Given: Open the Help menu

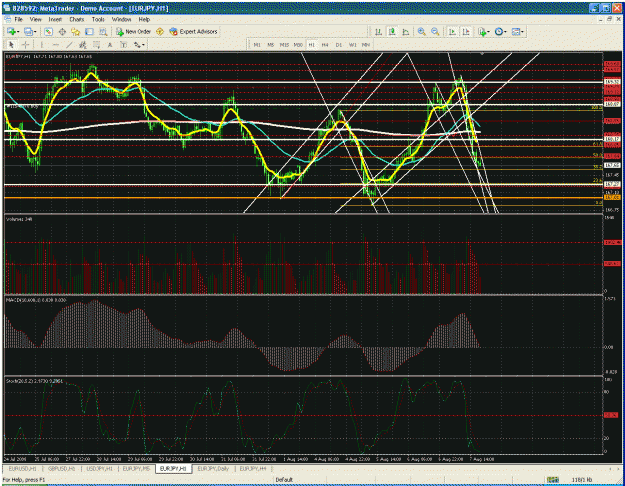Looking at the screenshot, I should pos(144,19).
